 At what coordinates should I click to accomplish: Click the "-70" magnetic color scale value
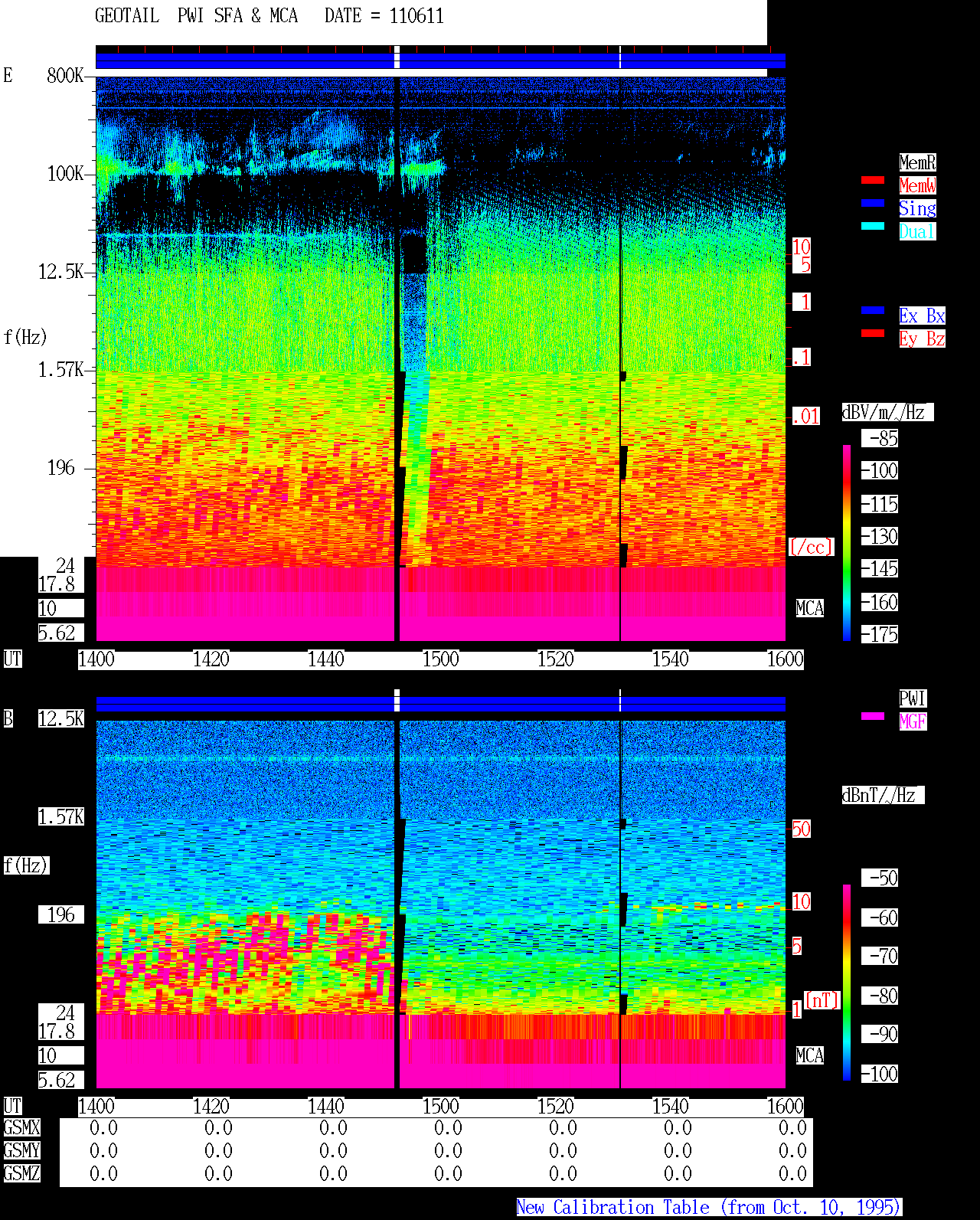coord(880,956)
